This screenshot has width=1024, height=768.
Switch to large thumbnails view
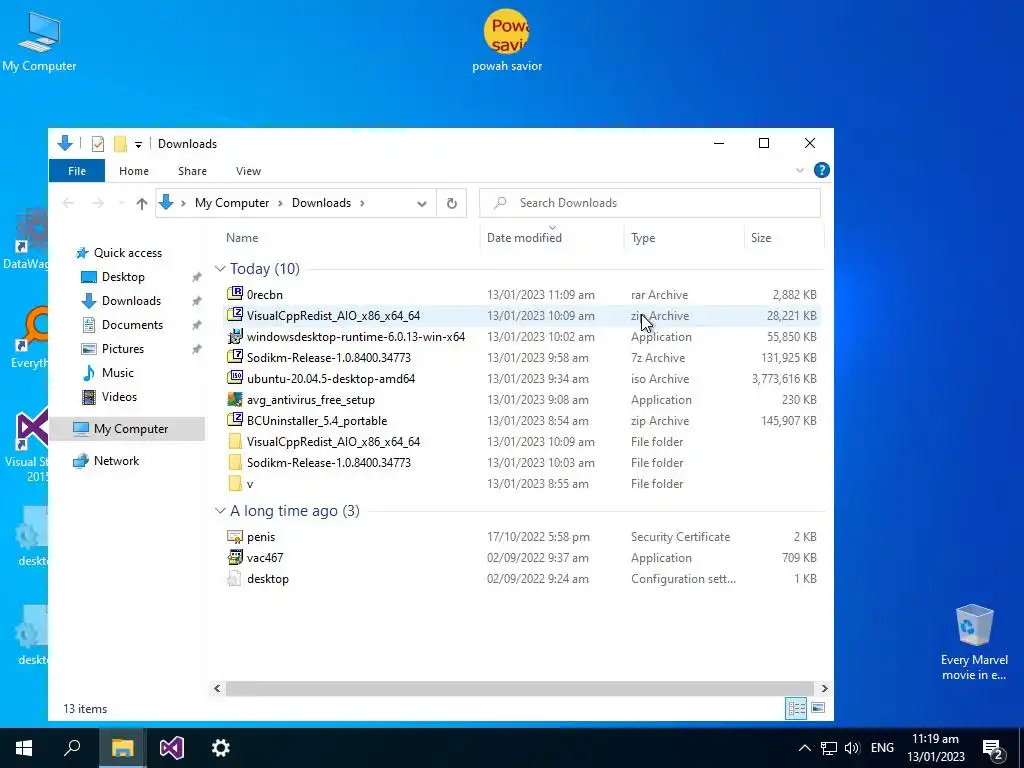click(818, 708)
